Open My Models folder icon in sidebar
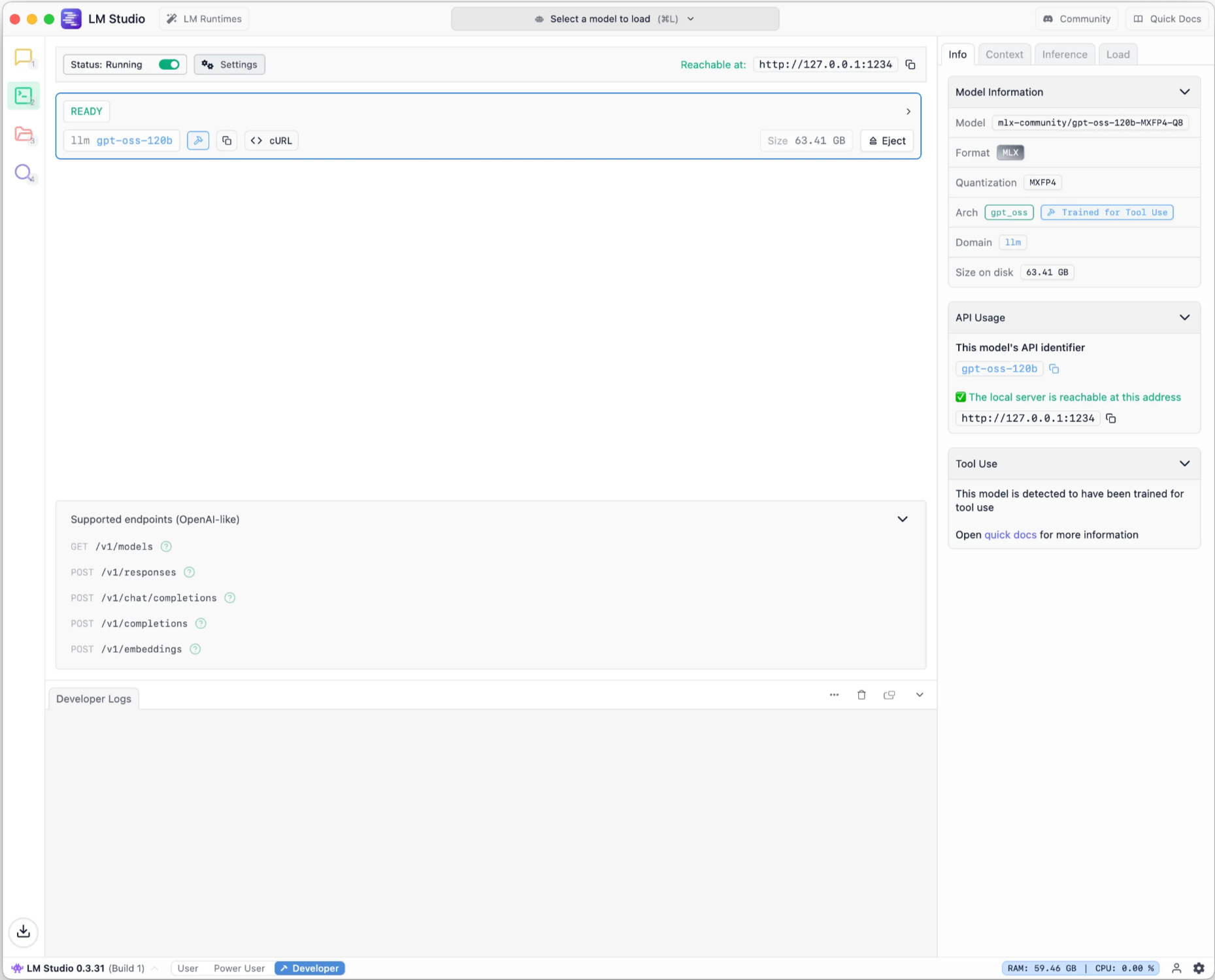 (24, 135)
